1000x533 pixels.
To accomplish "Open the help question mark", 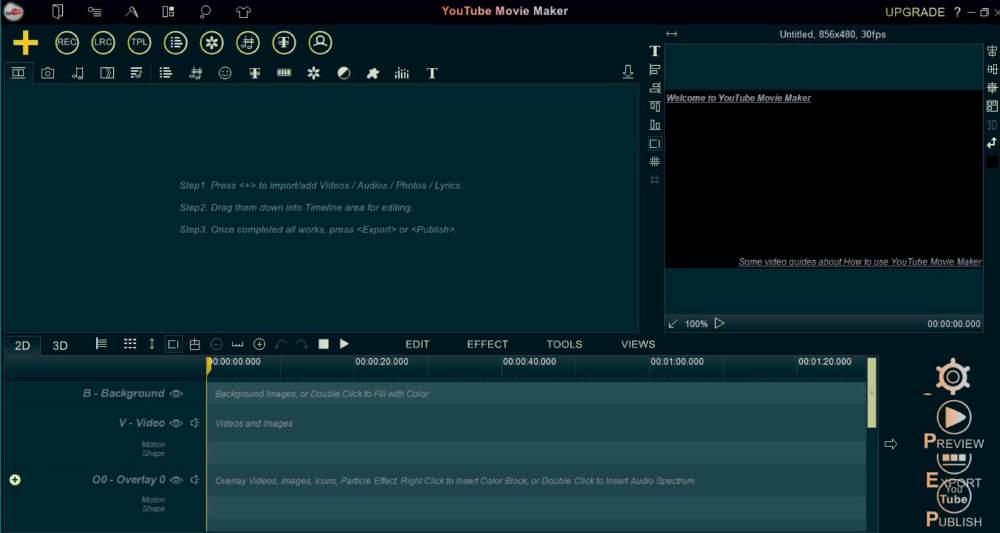I will click(957, 12).
